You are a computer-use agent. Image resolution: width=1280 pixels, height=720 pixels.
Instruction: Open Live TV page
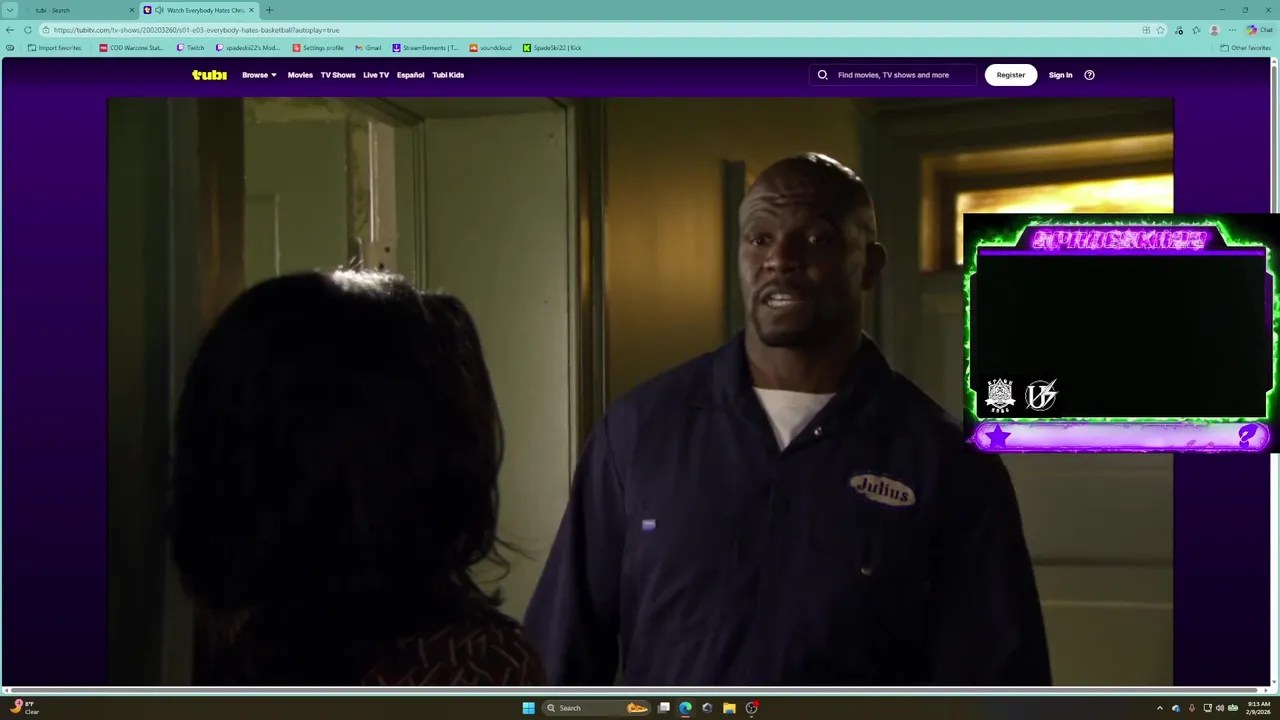376,75
